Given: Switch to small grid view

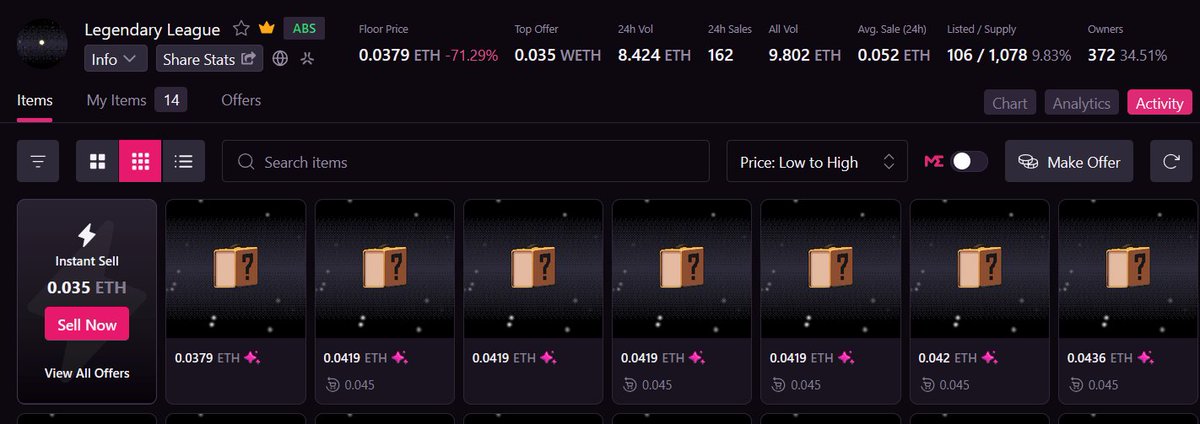Looking at the screenshot, I should [x=140, y=161].
